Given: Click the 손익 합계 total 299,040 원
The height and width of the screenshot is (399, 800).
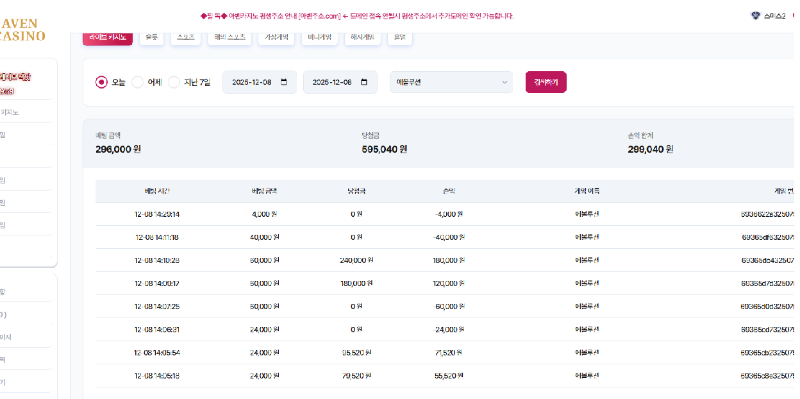Looking at the screenshot, I should 651,149.
